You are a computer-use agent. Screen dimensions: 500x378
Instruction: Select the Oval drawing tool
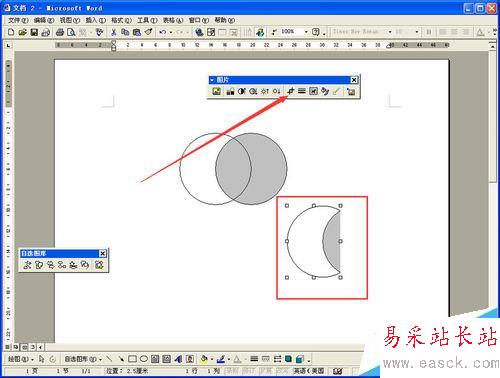(x=144, y=359)
